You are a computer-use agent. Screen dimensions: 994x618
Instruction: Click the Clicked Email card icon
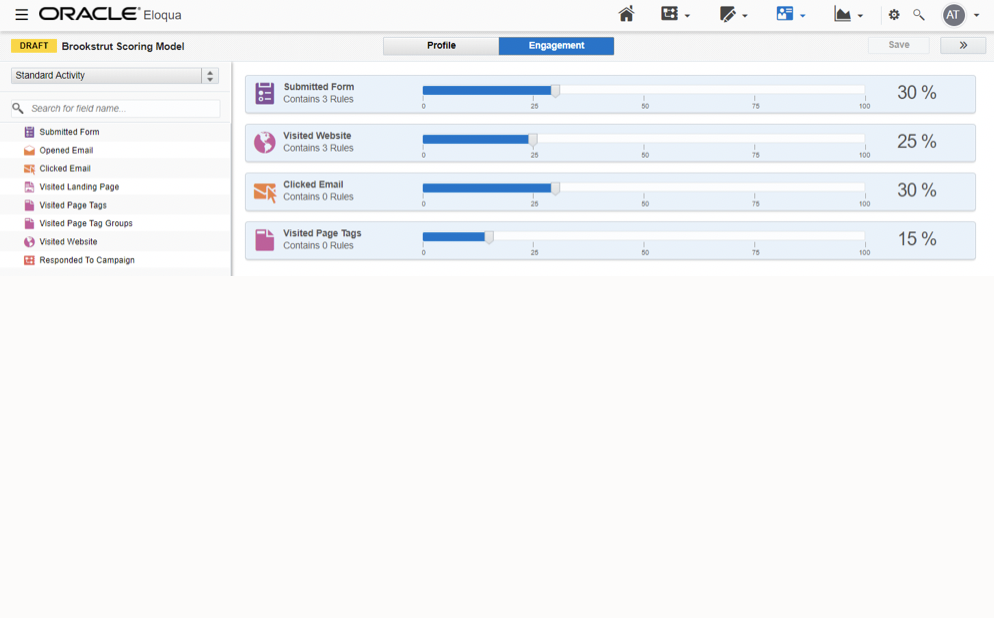(x=265, y=191)
